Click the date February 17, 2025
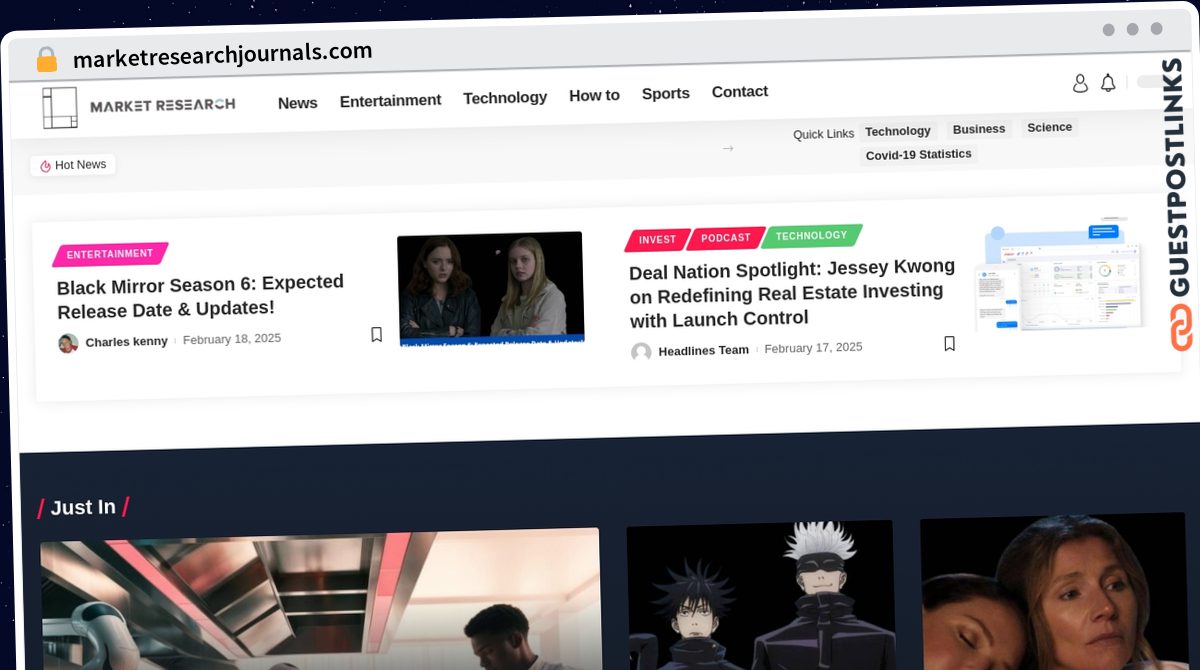This screenshot has width=1200, height=670. [813, 348]
